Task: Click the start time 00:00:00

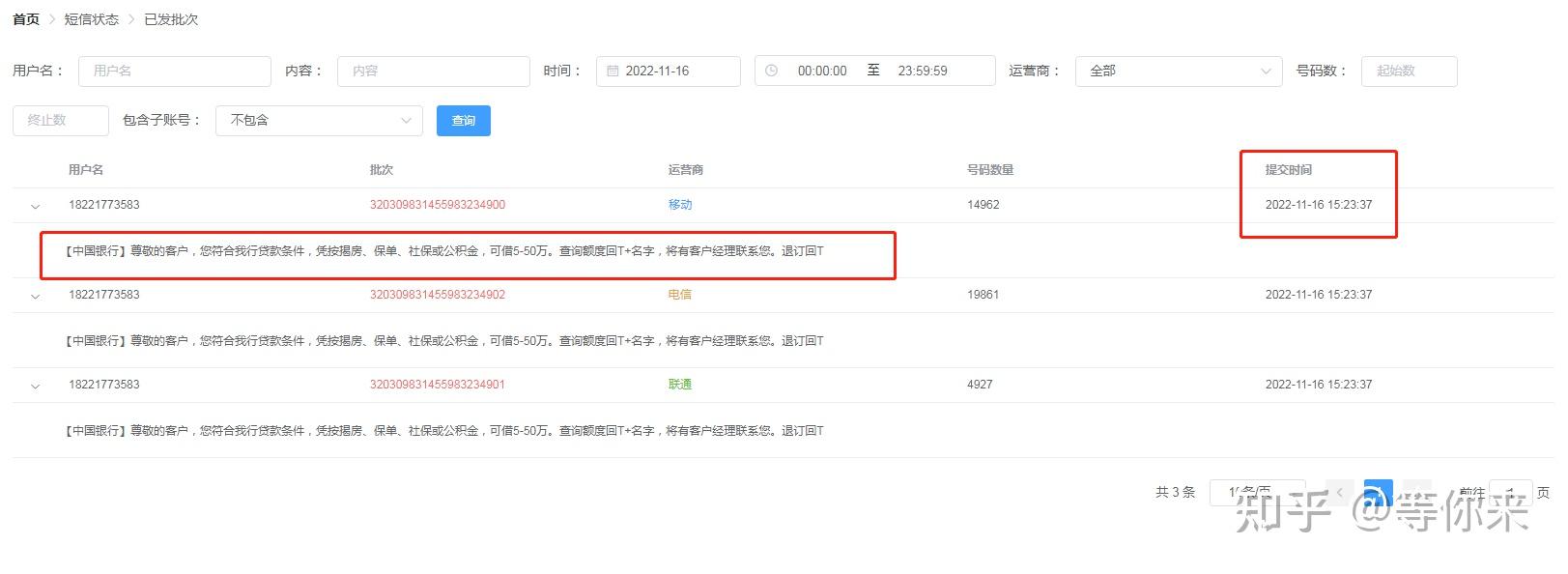Action: [822, 71]
